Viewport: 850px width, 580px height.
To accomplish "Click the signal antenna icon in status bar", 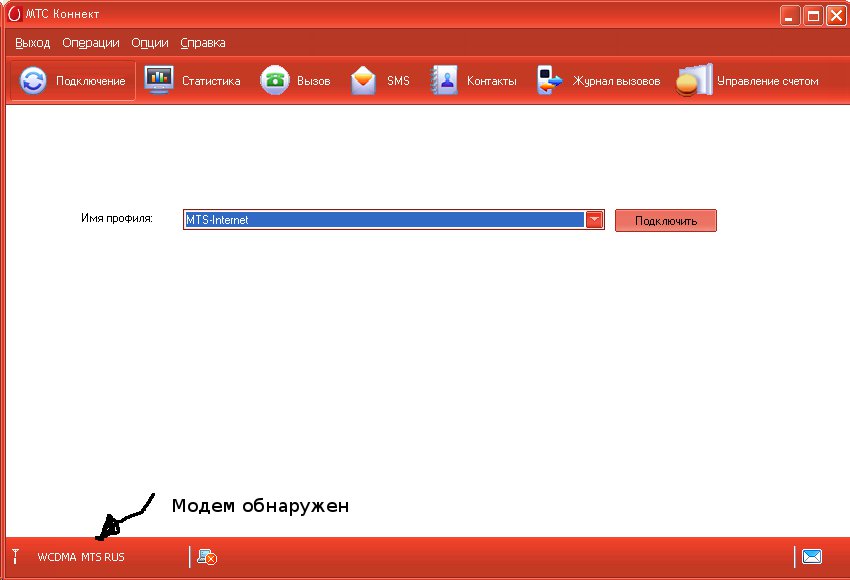I will click(x=15, y=556).
